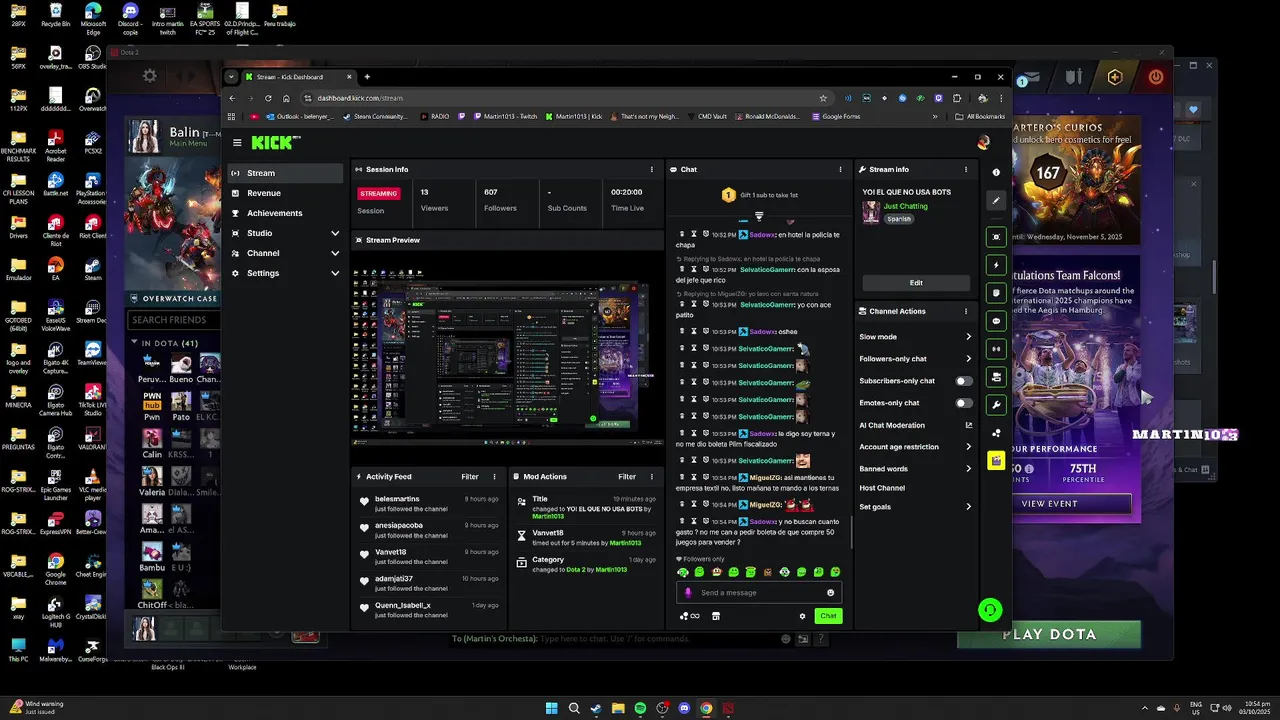Image resolution: width=1280 pixels, height=720 pixels.
Task: Select the pencil edit icon in right sidebar
Action: coord(996,201)
